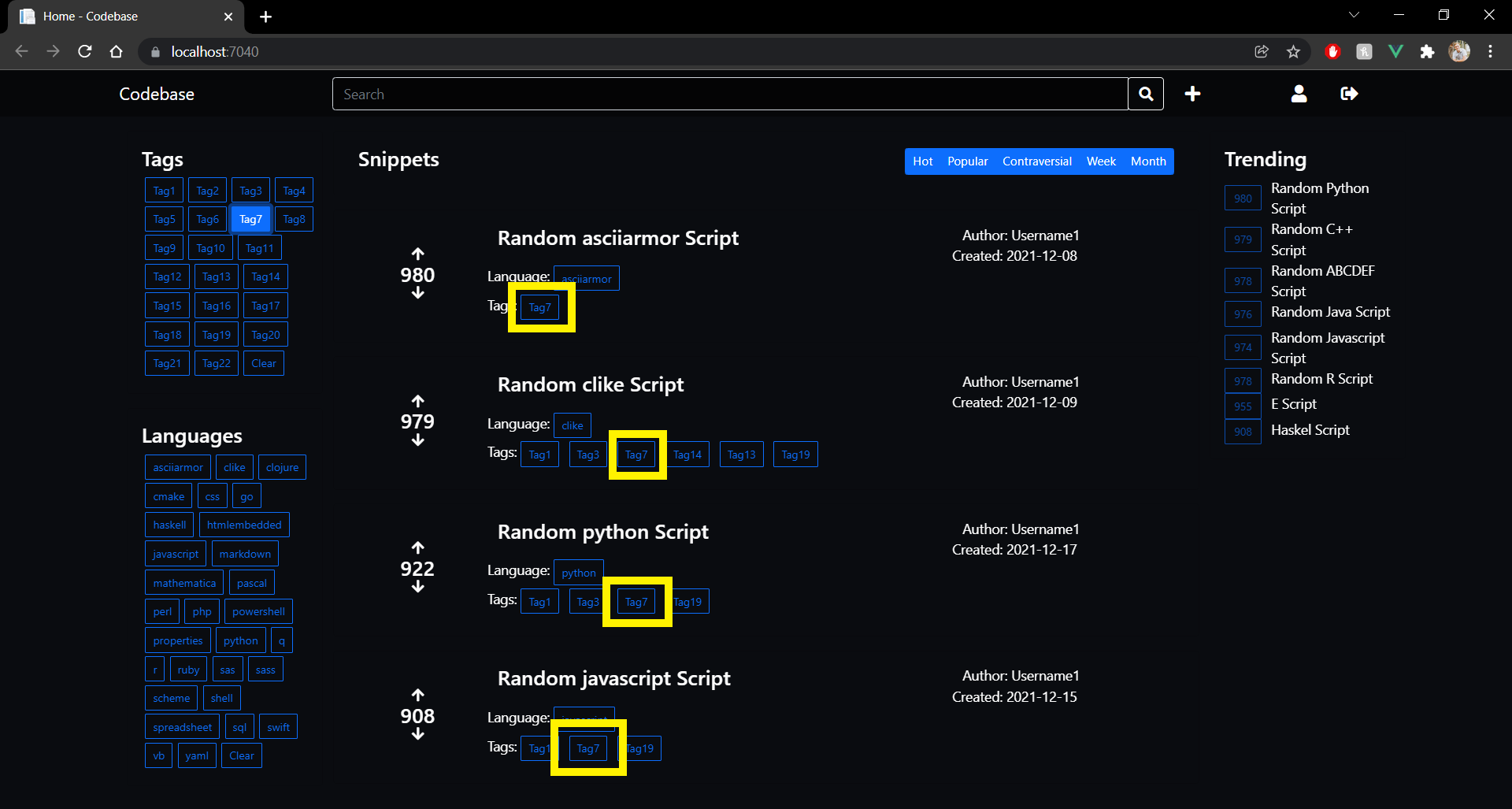
Task: Upvote the Random asciiarmor Script
Action: coord(417,252)
